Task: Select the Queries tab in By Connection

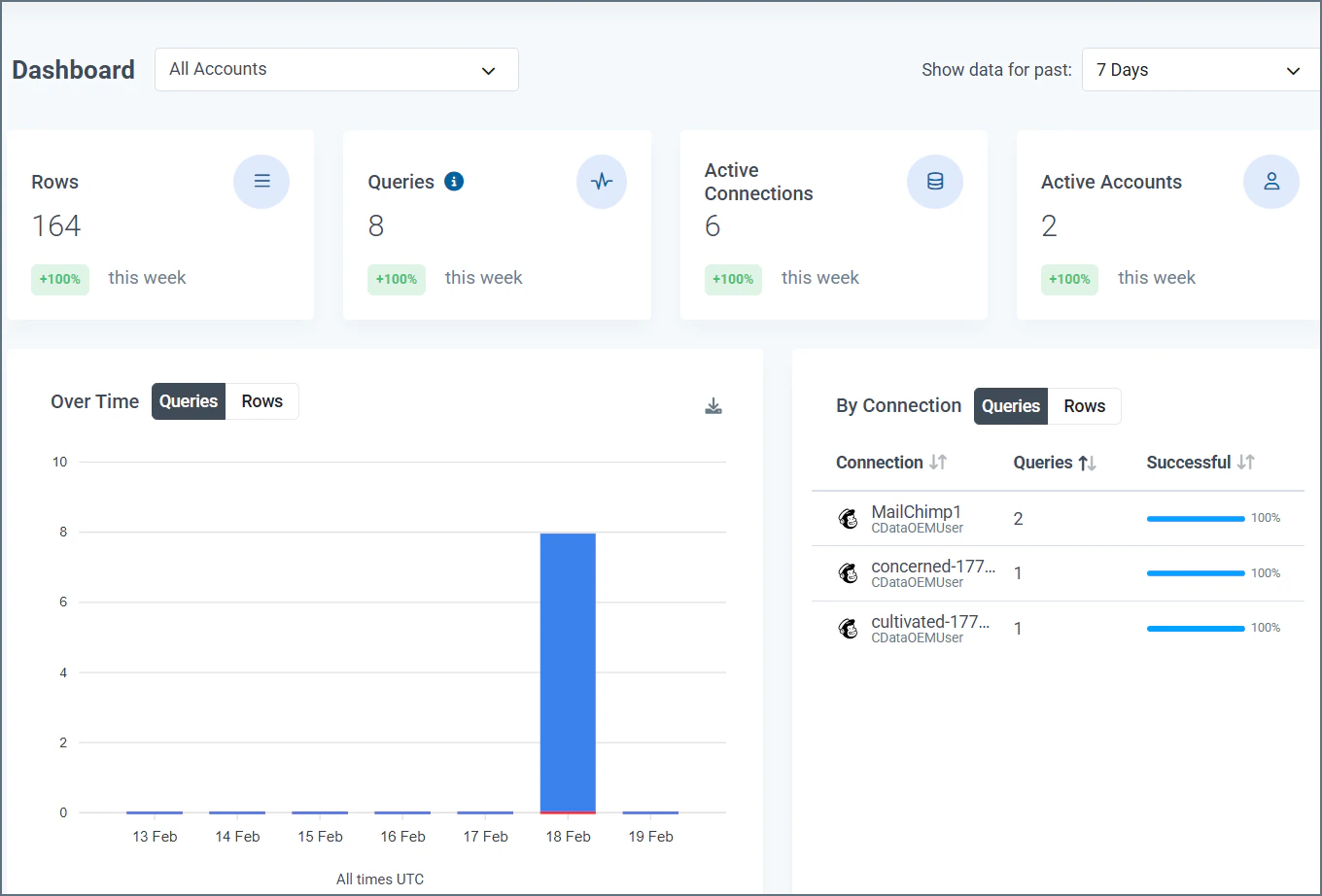Action: [x=1010, y=406]
